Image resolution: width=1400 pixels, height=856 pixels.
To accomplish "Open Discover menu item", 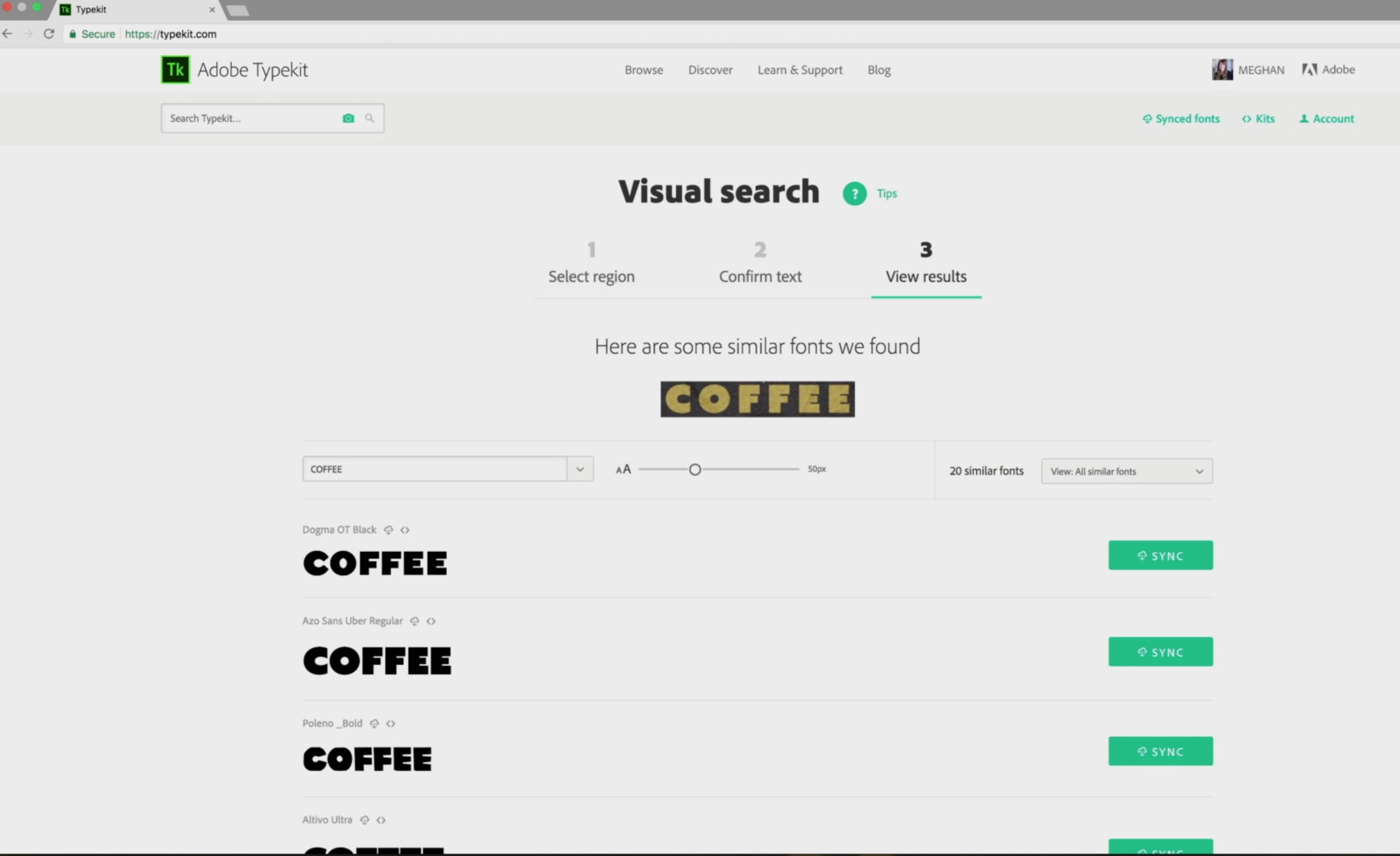I will click(710, 70).
